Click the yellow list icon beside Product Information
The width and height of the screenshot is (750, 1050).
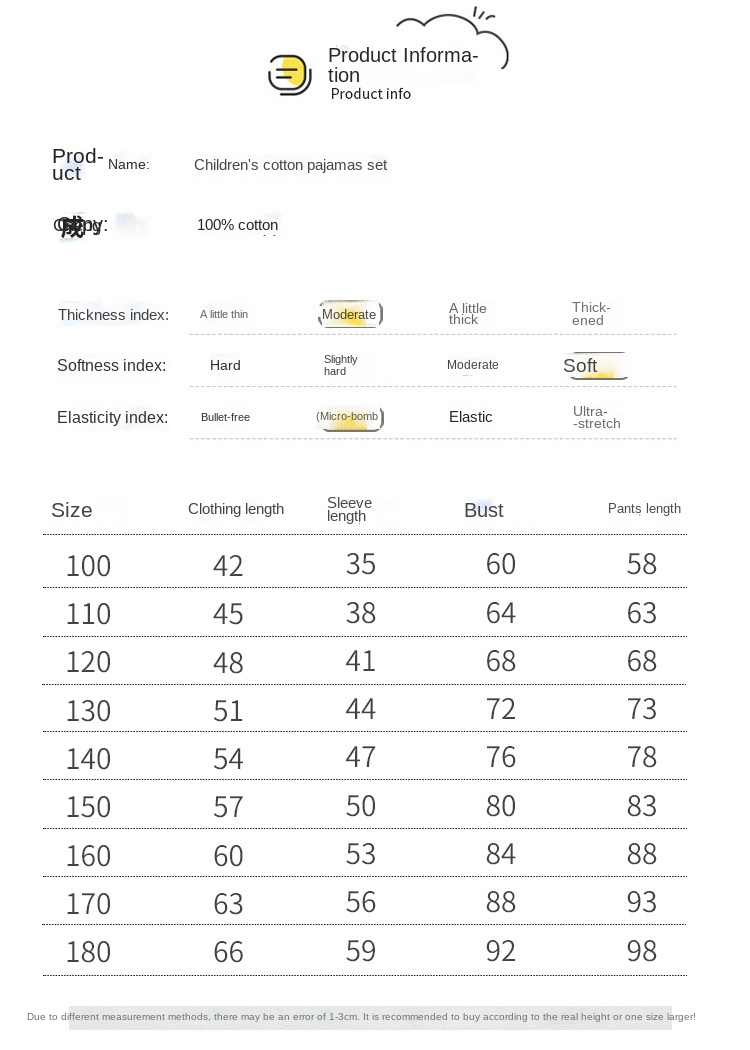(290, 75)
